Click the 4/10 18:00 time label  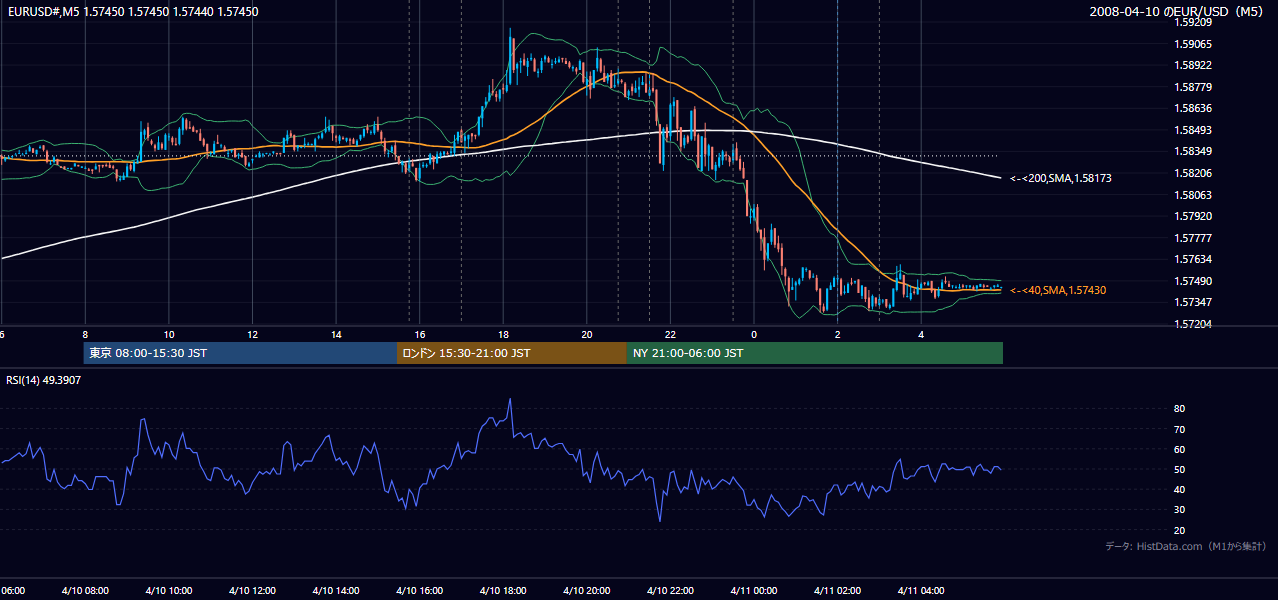[502, 590]
